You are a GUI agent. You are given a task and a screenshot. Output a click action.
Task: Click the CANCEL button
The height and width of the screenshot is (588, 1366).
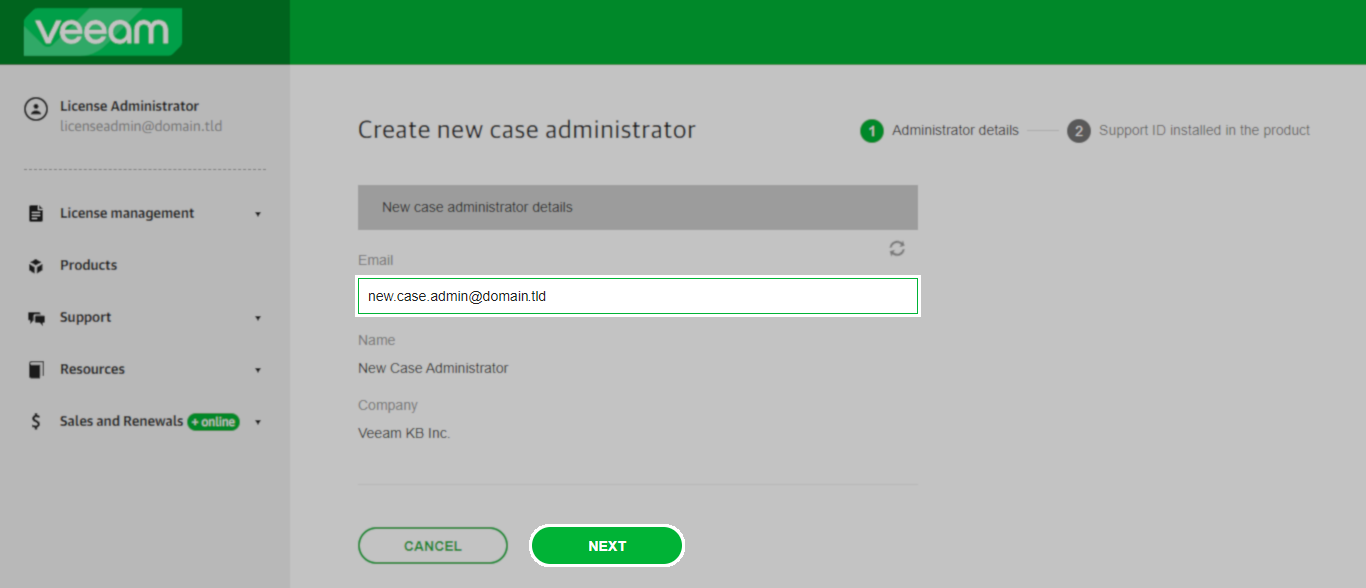[433, 546]
